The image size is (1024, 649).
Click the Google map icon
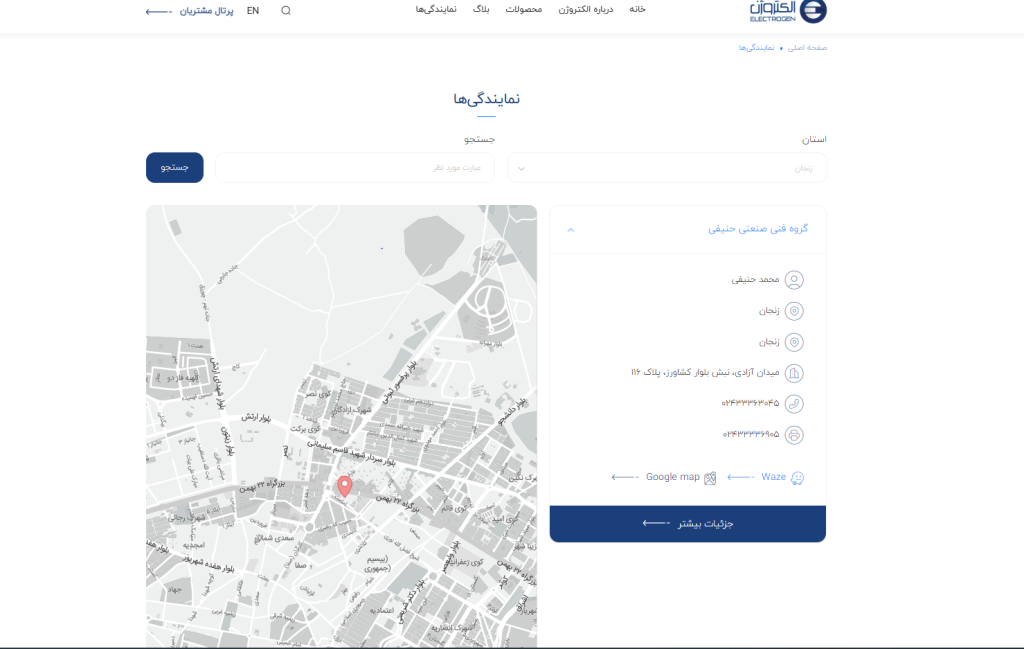click(x=710, y=478)
